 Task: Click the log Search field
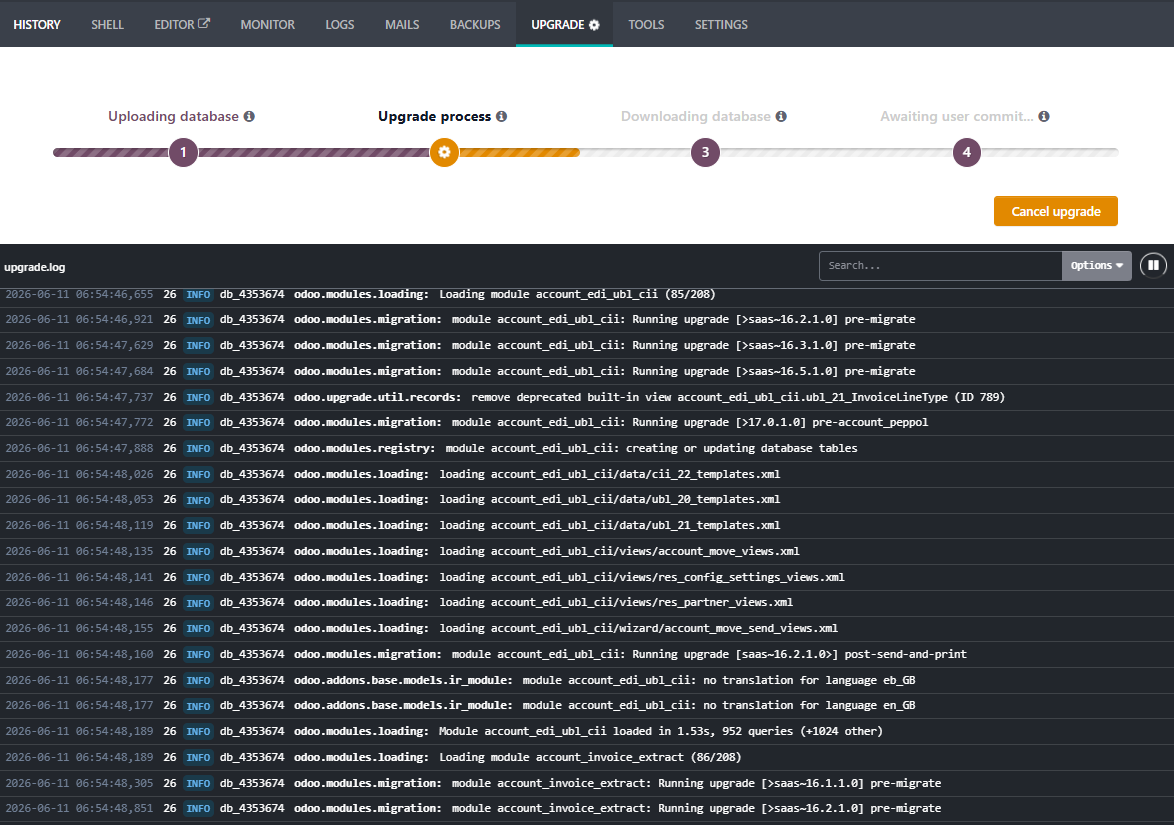(940, 266)
